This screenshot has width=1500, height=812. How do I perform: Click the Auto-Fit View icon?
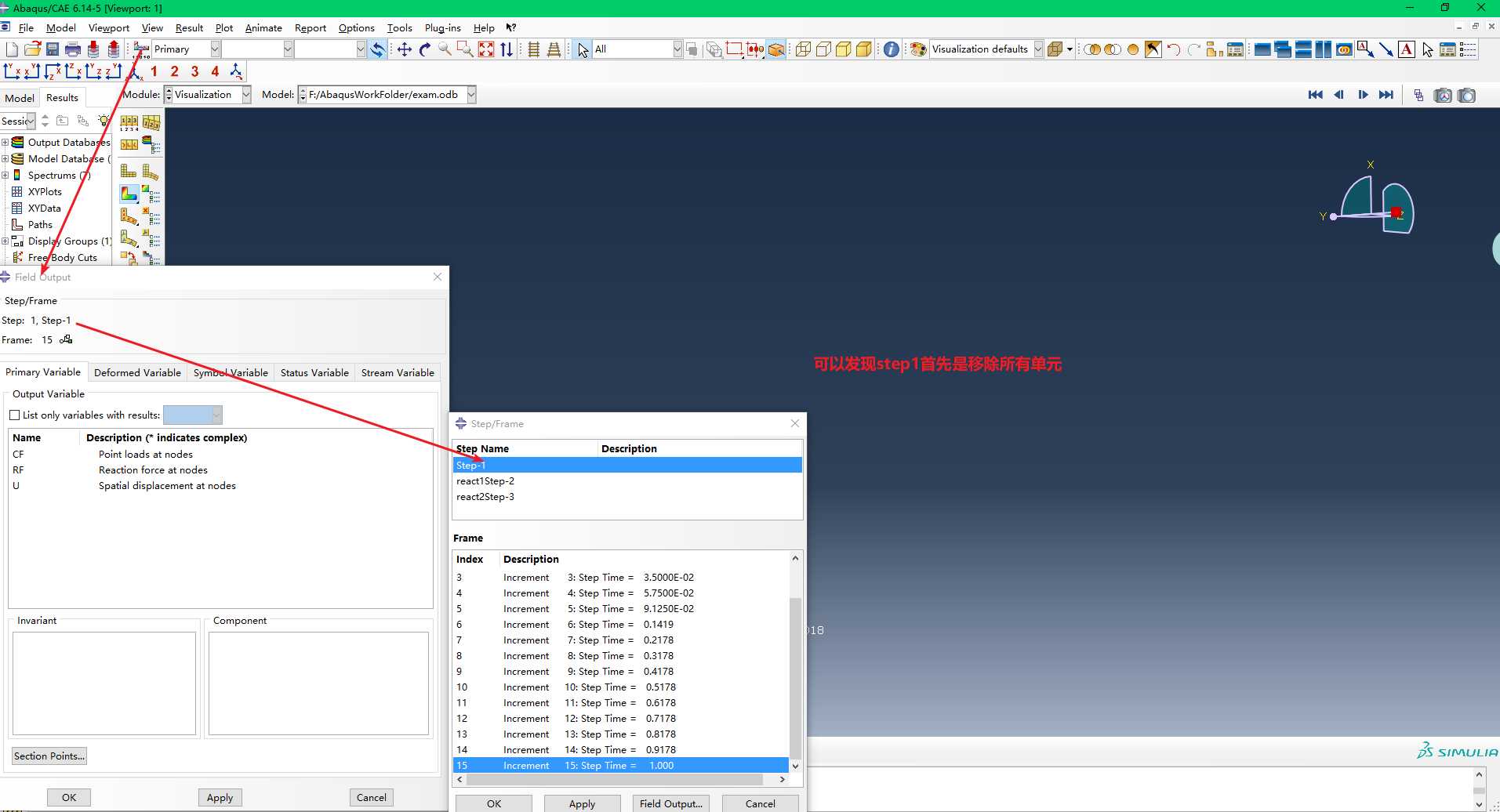pos(486,49)
